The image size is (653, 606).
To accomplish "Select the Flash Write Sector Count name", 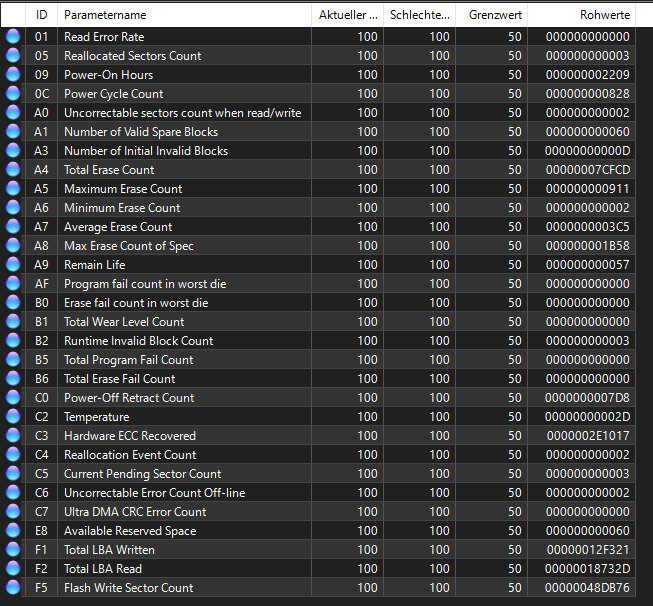I will pyautogui.click(x=129, y=588).
